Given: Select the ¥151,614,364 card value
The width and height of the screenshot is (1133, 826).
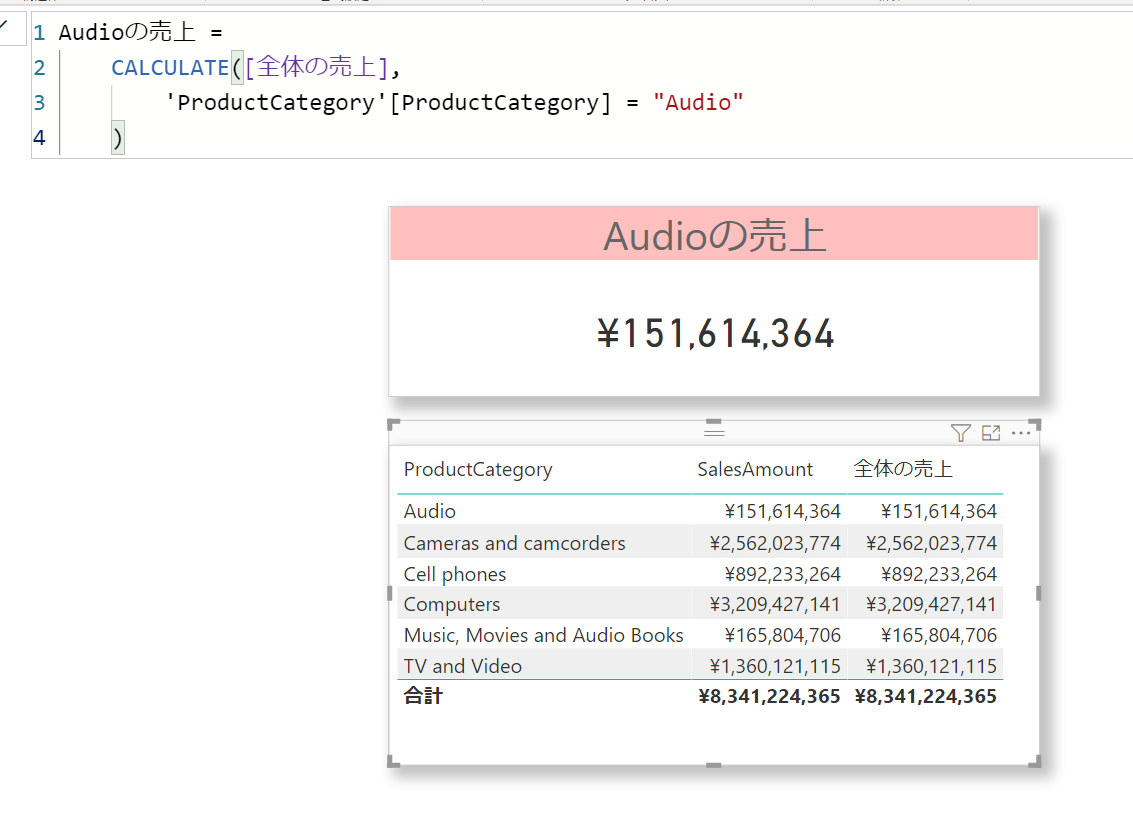Looking at the screenshot, I should pos(715,334).
